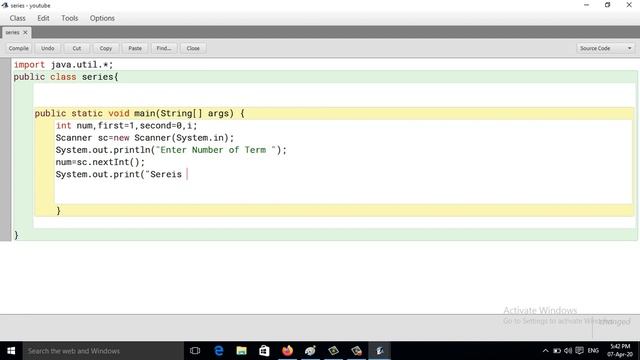640x360 pixels.
Task: Close the series tab with its X
Action: (25, 32)
